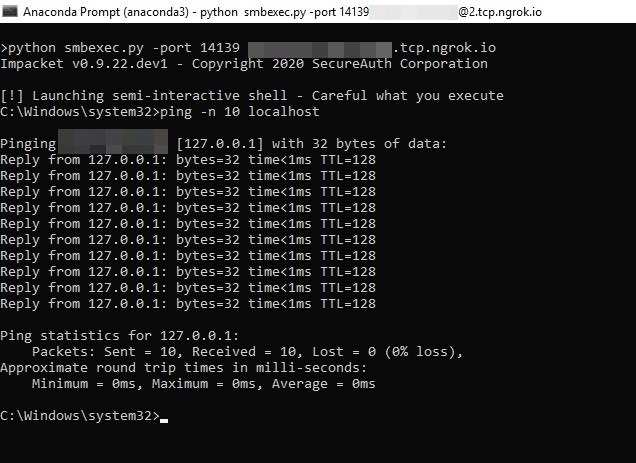Viewport: 636px width, 463px height.
Task: Click the Anaconda Prompt title bar icon
Action: (11, 11)
